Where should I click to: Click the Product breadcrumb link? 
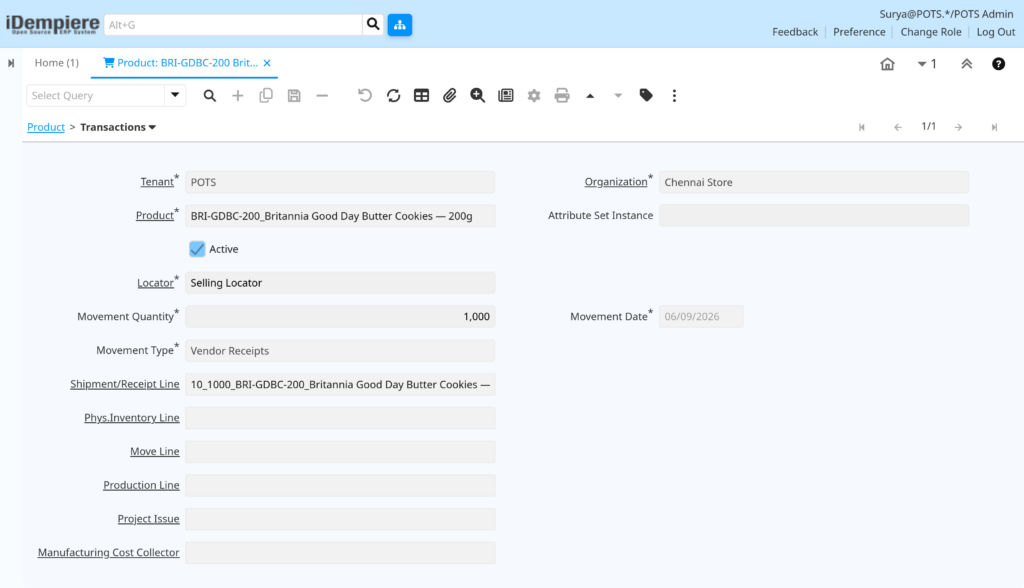(46, 127)
